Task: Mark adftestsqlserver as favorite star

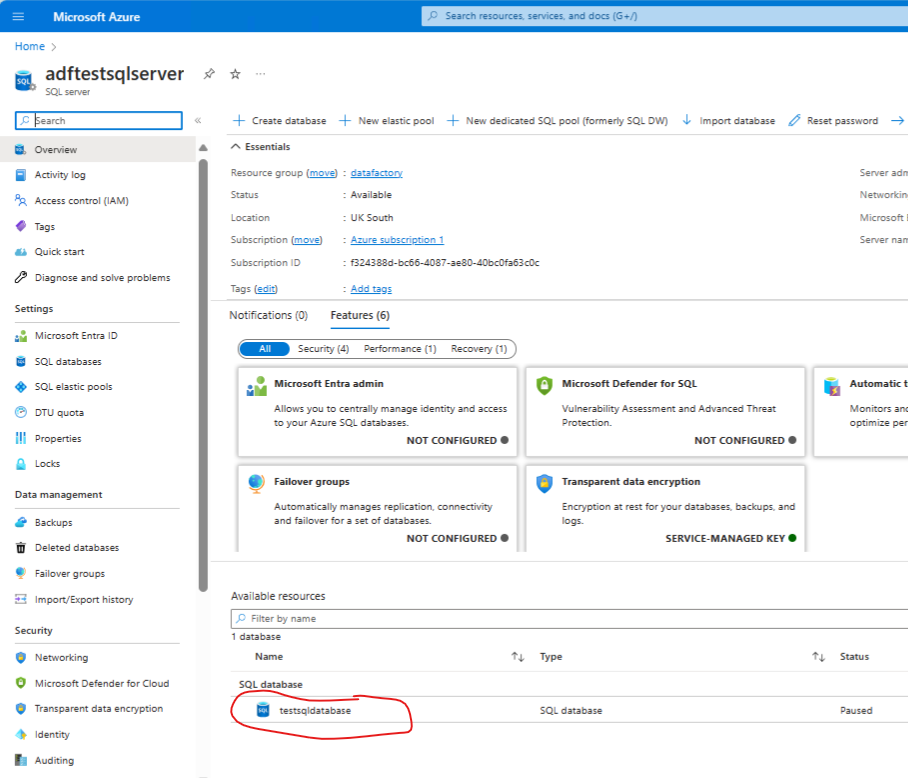Action: pyautogui.click(x=235, y=74)
